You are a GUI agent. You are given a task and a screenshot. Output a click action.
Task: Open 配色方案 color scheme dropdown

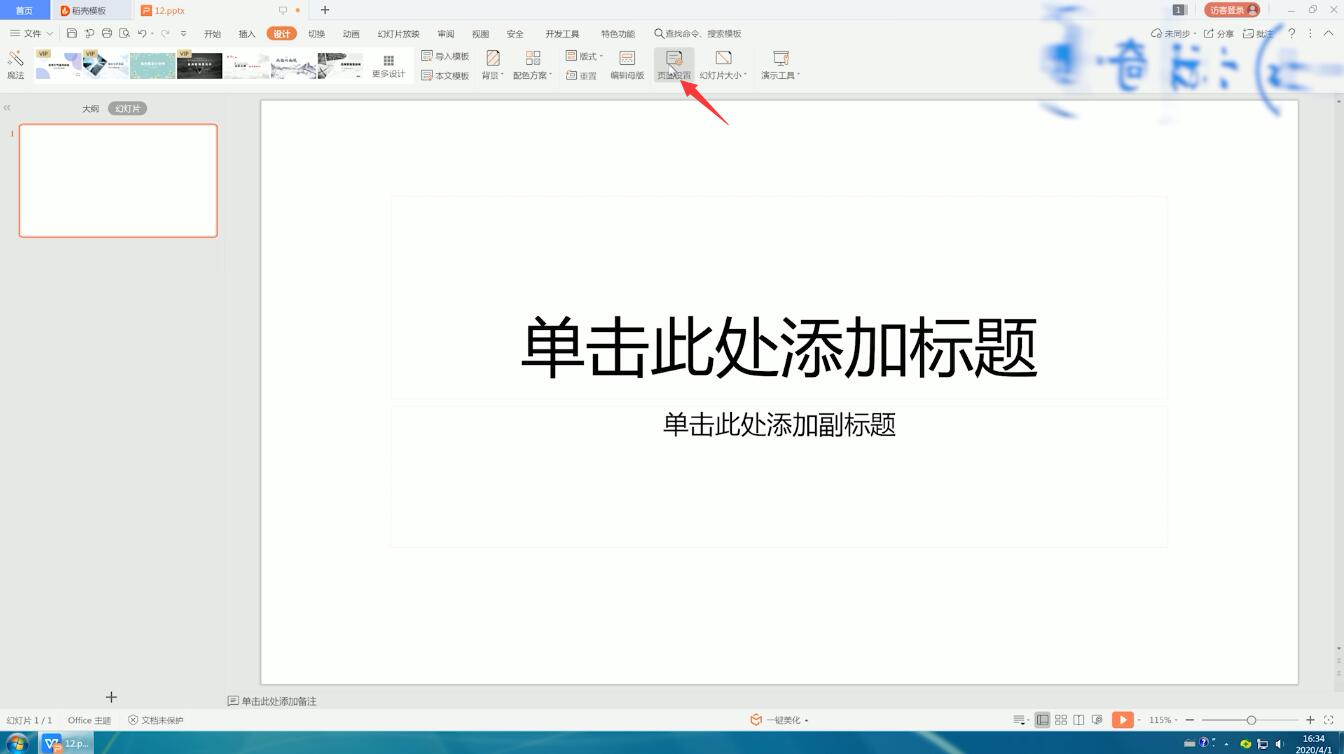[532, 66]
